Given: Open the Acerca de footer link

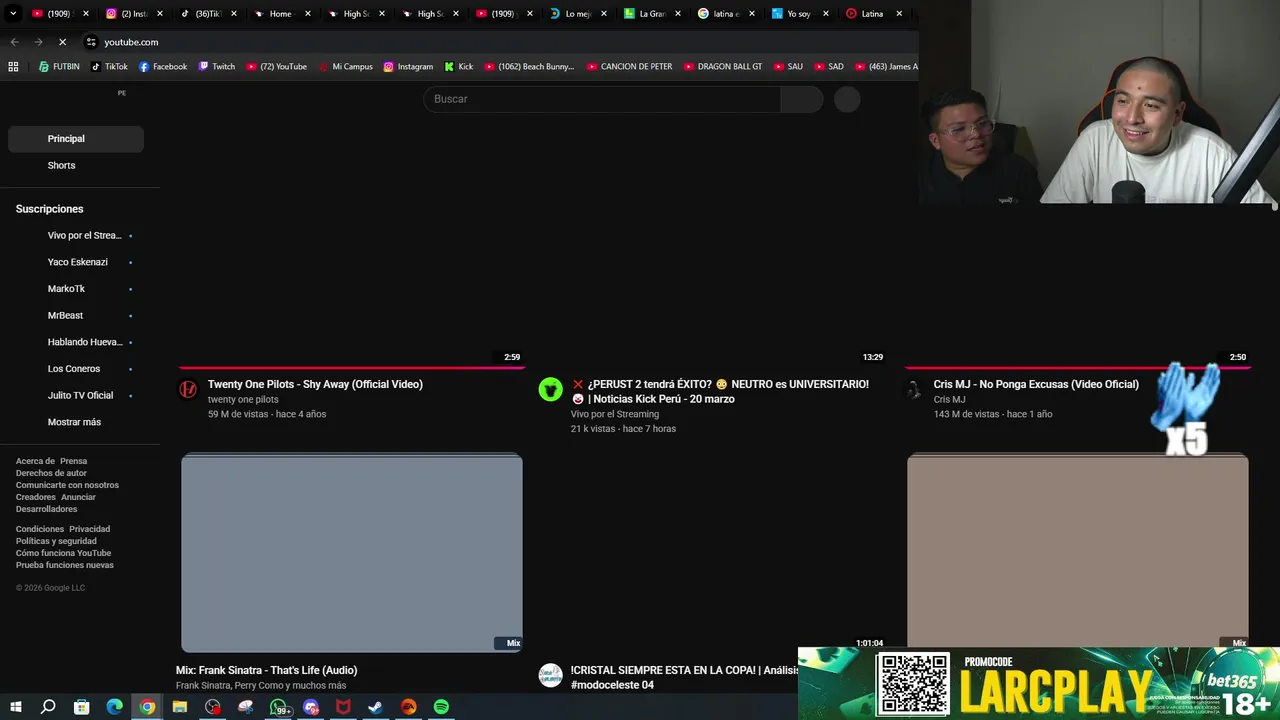Looking at the screenshot, I should point(36,461).
